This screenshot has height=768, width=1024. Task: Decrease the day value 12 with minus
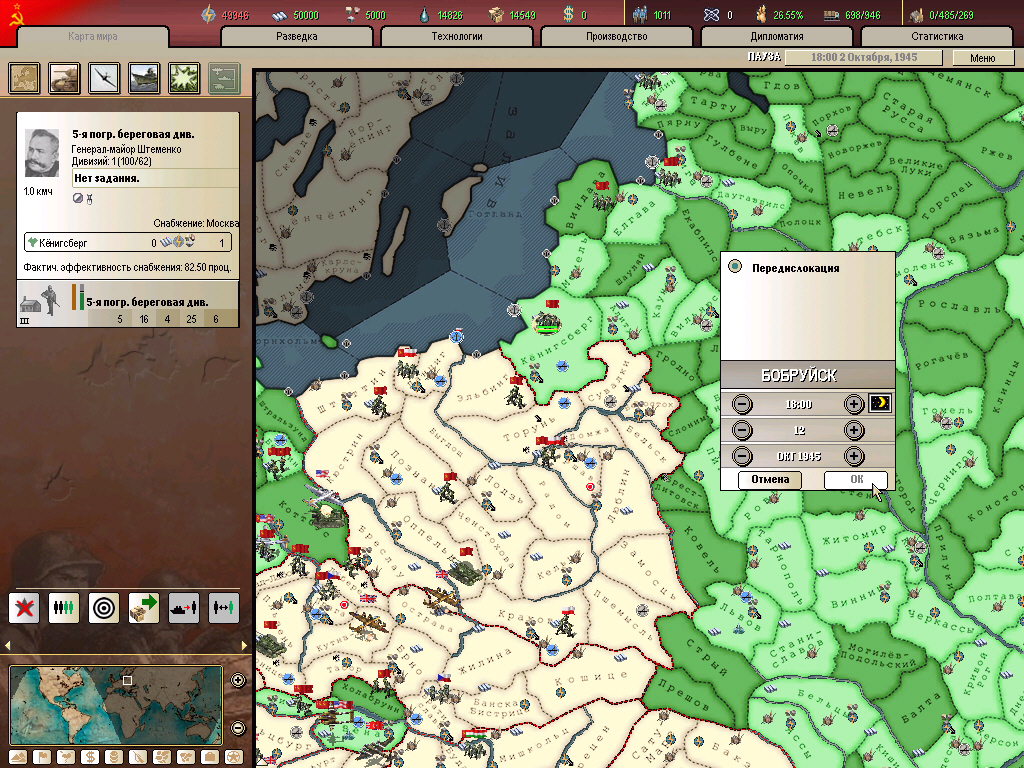click(742, 430)
